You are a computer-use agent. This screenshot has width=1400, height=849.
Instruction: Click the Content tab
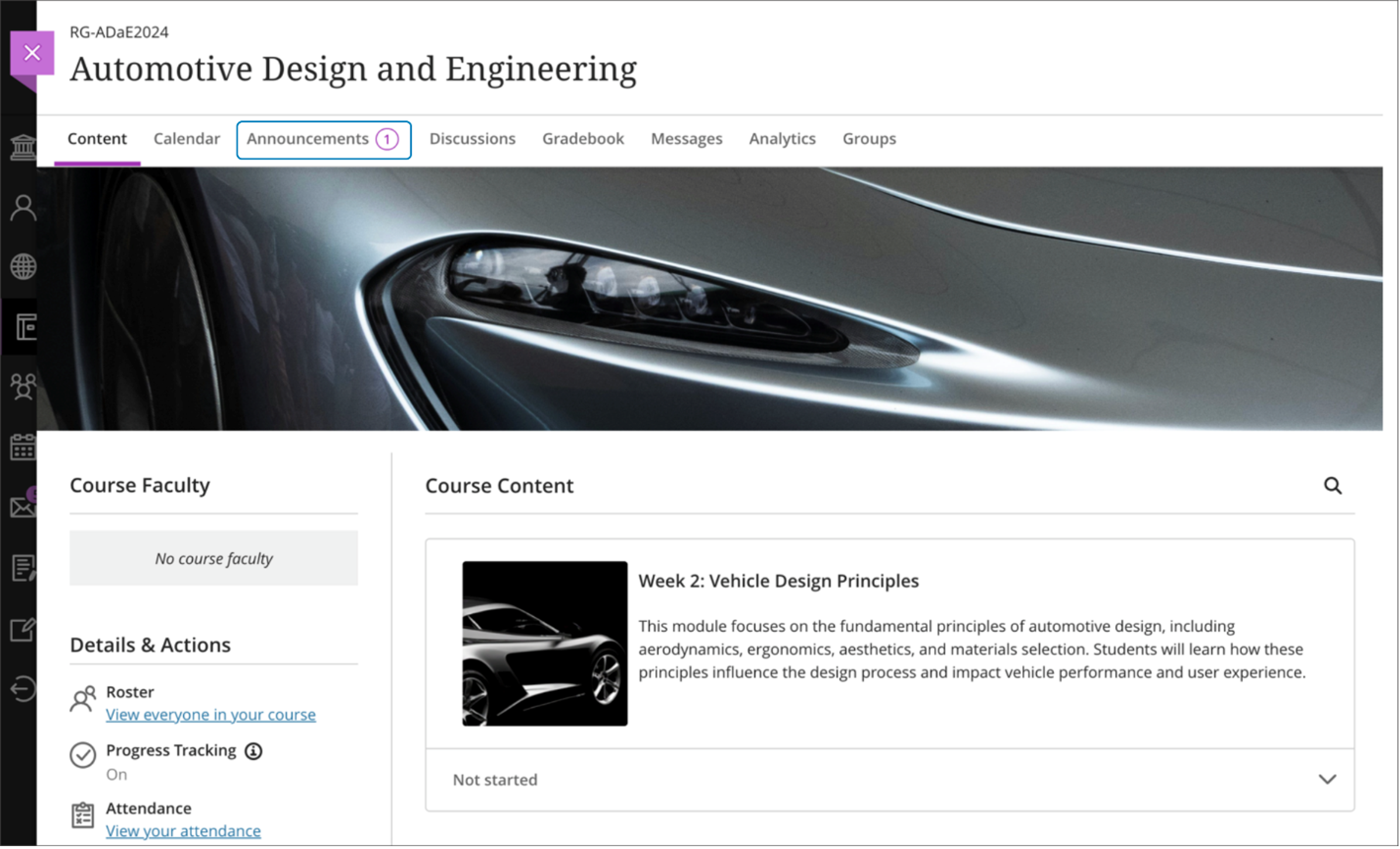[x=97, y=139]
